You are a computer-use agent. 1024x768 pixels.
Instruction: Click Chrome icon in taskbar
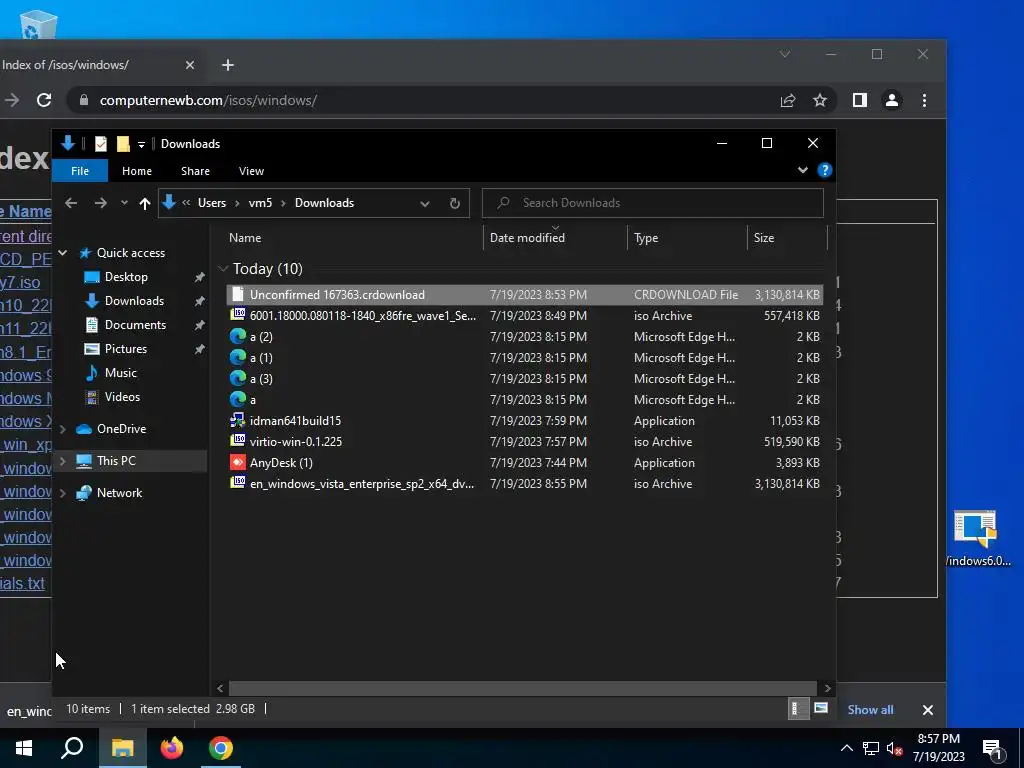click(x=221, y=748)
